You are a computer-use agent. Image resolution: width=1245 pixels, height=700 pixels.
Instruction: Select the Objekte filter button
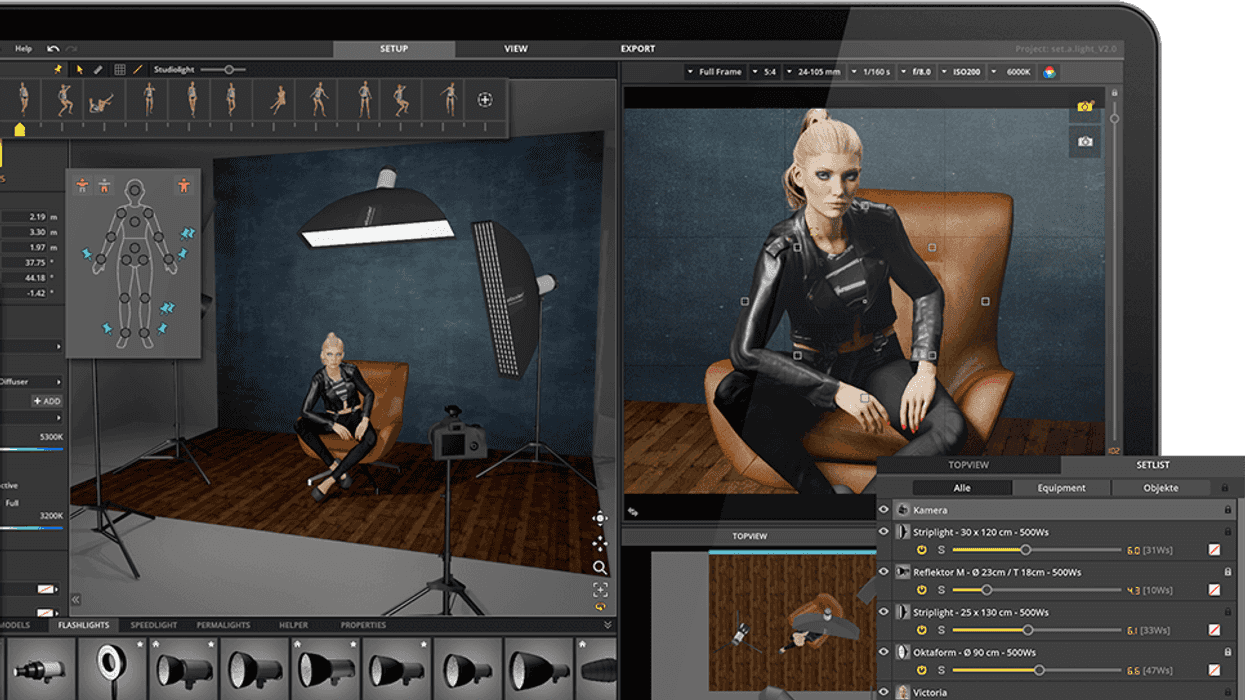[1161, 488]
